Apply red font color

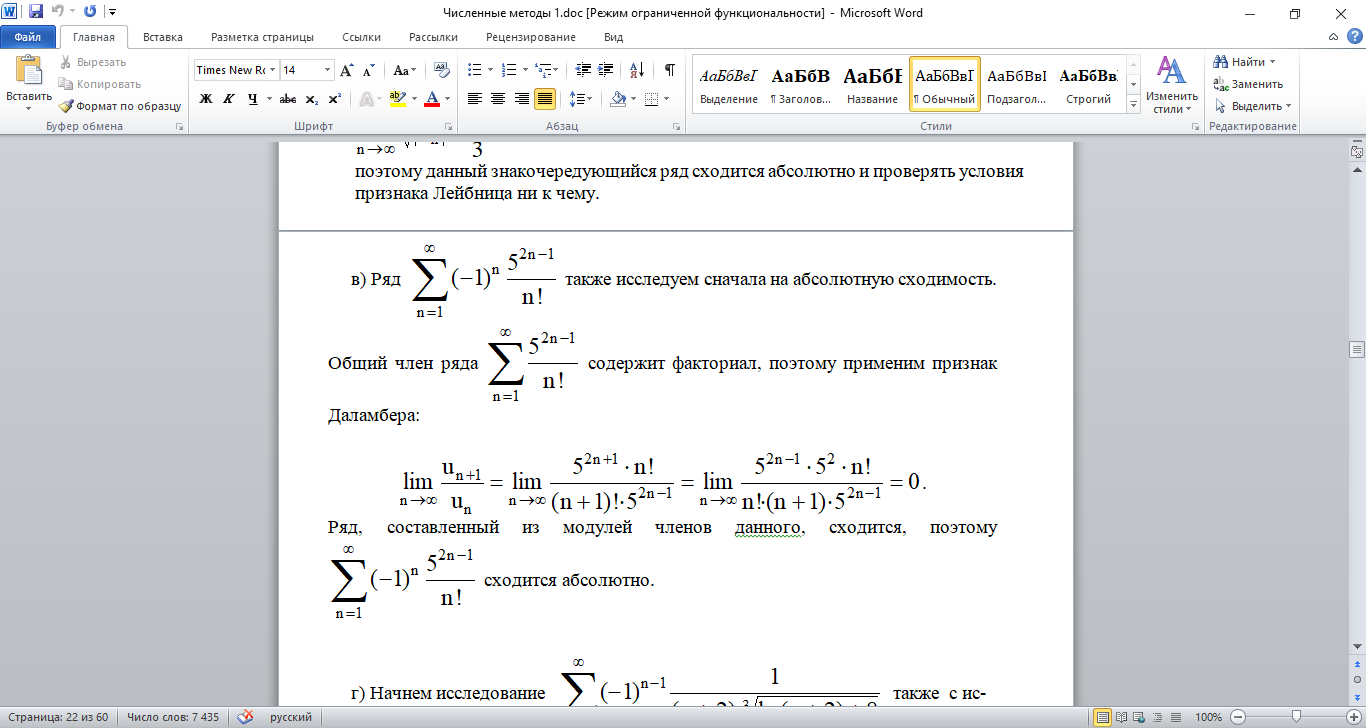pyautogui.click(x=432, y=99)
